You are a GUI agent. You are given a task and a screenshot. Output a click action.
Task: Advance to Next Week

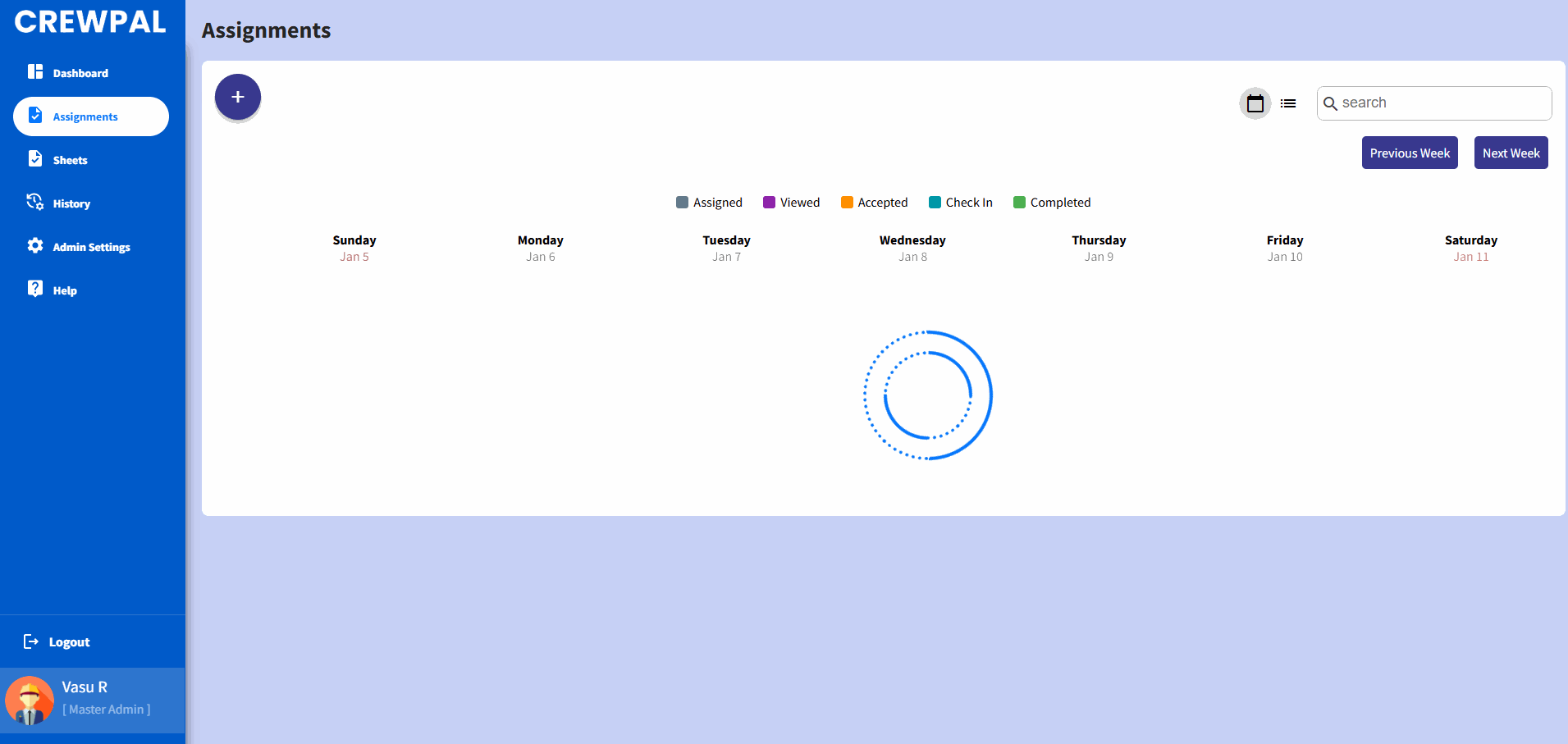[x=1511, y=153]
